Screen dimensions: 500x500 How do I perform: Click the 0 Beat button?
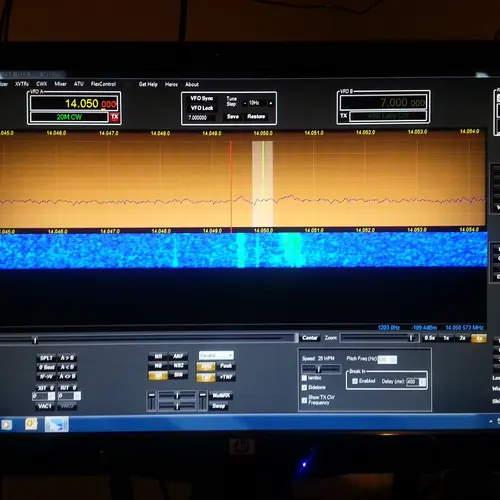coord(46,367)
